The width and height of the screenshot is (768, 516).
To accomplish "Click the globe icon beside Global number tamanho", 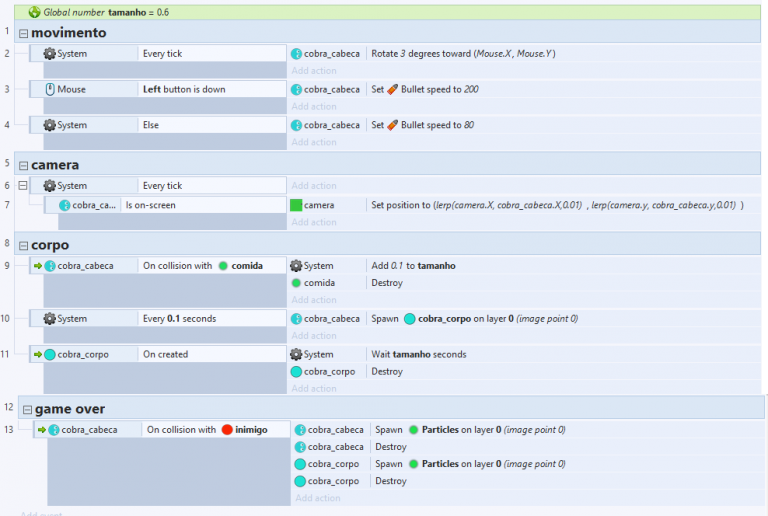I will (35, 12).
